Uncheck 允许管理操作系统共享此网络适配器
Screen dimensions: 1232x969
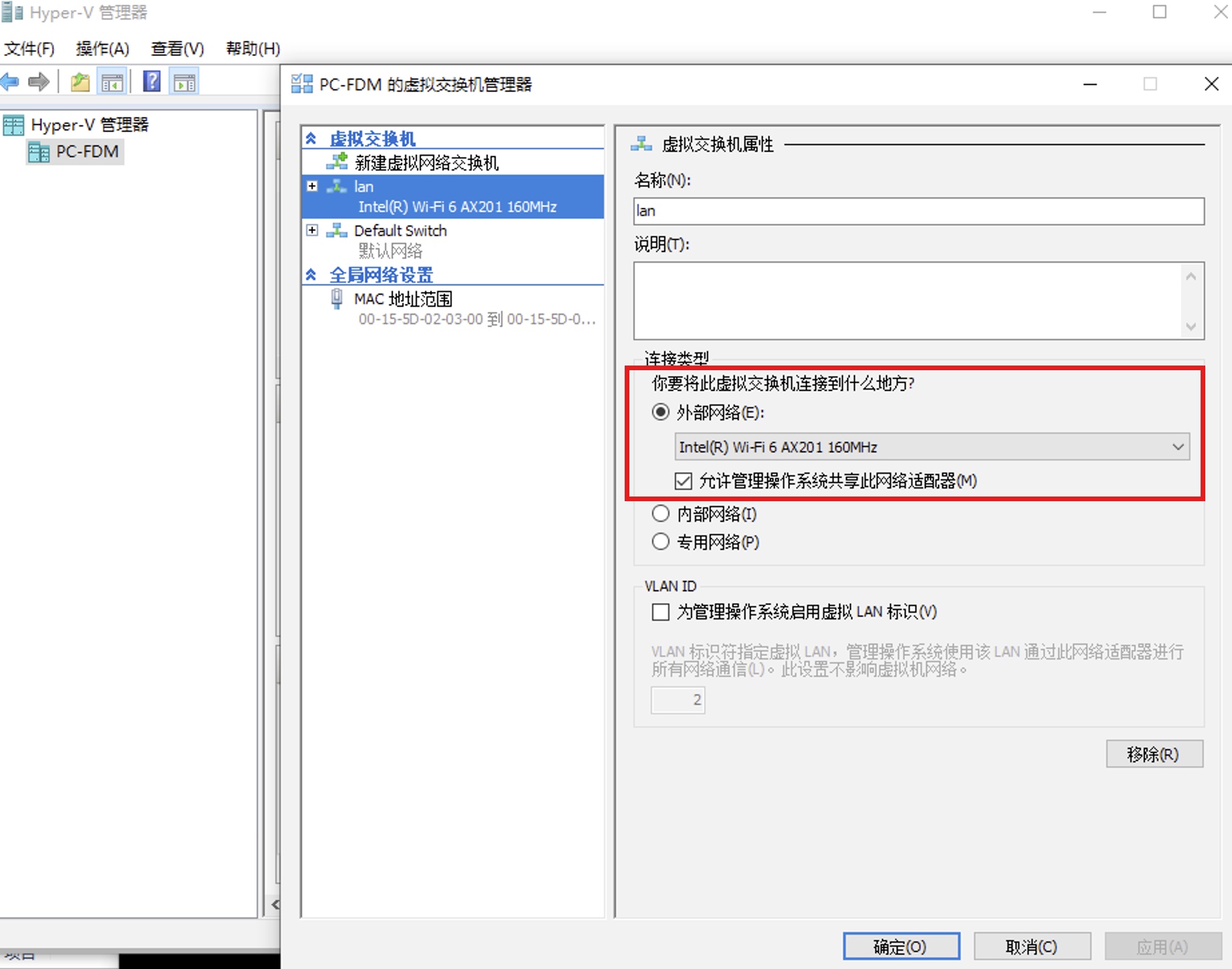click(x=683, y=481)
